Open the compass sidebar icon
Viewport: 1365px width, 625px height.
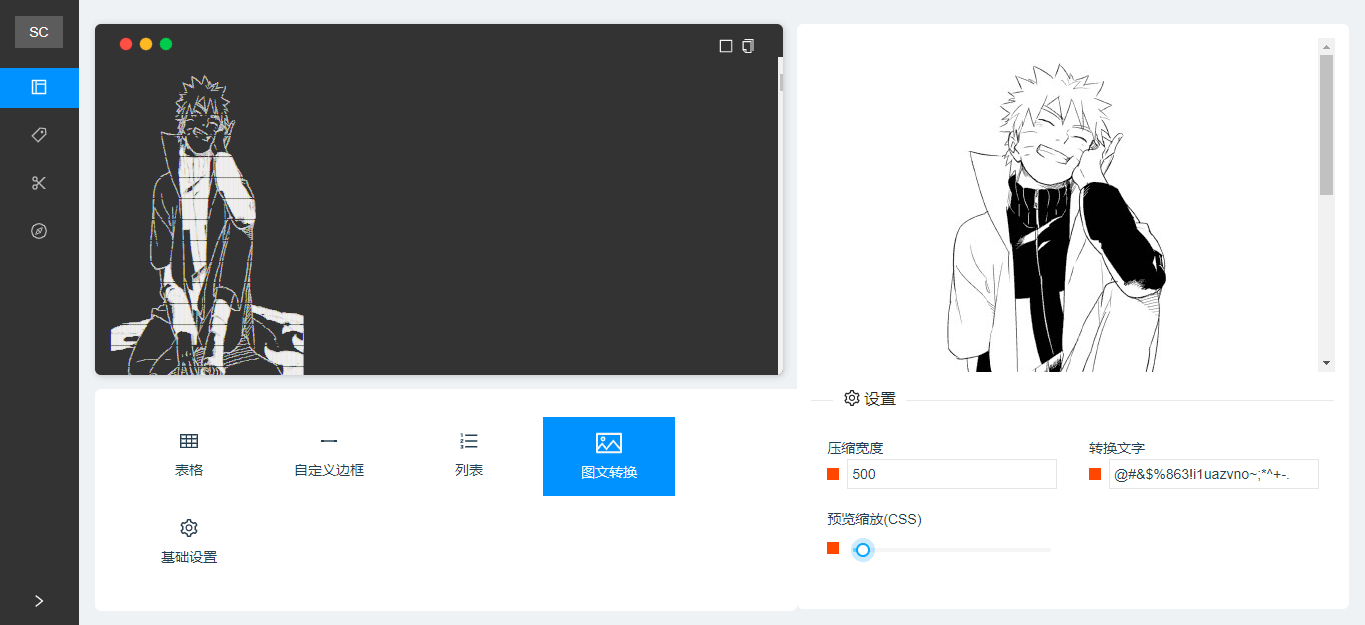[39, 231]
